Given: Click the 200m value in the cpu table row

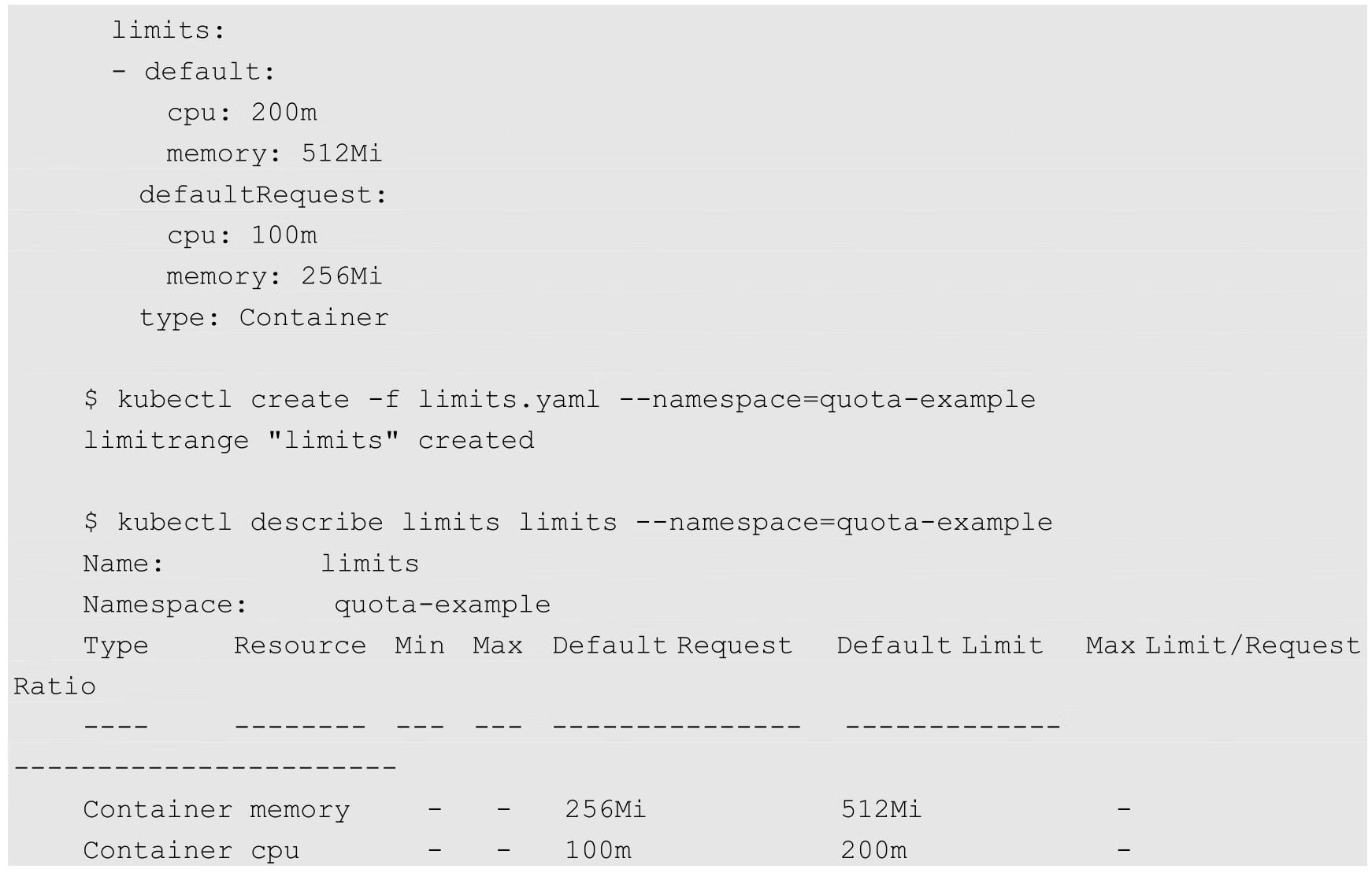Looking at the screenshot, I should [873, 850].
